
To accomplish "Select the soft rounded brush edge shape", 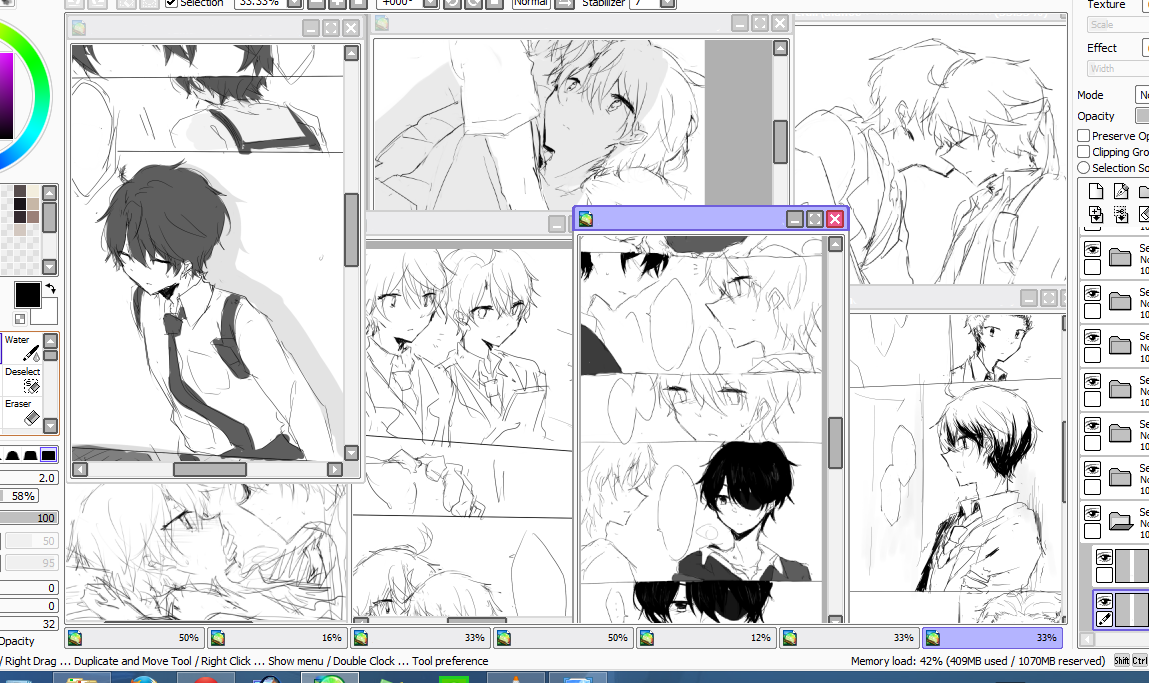I will click(12, 455).
